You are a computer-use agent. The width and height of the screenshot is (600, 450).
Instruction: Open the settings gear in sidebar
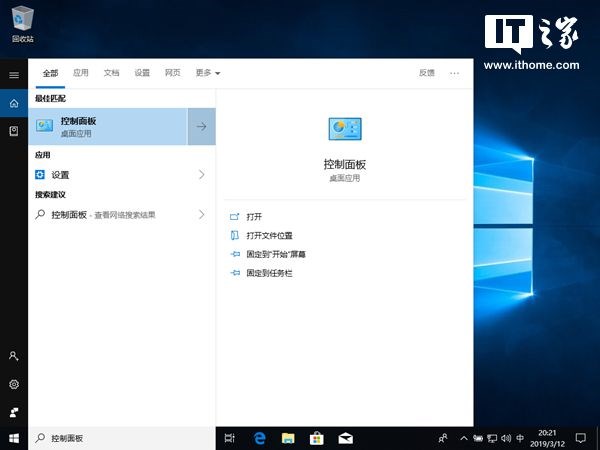(14, 384)
